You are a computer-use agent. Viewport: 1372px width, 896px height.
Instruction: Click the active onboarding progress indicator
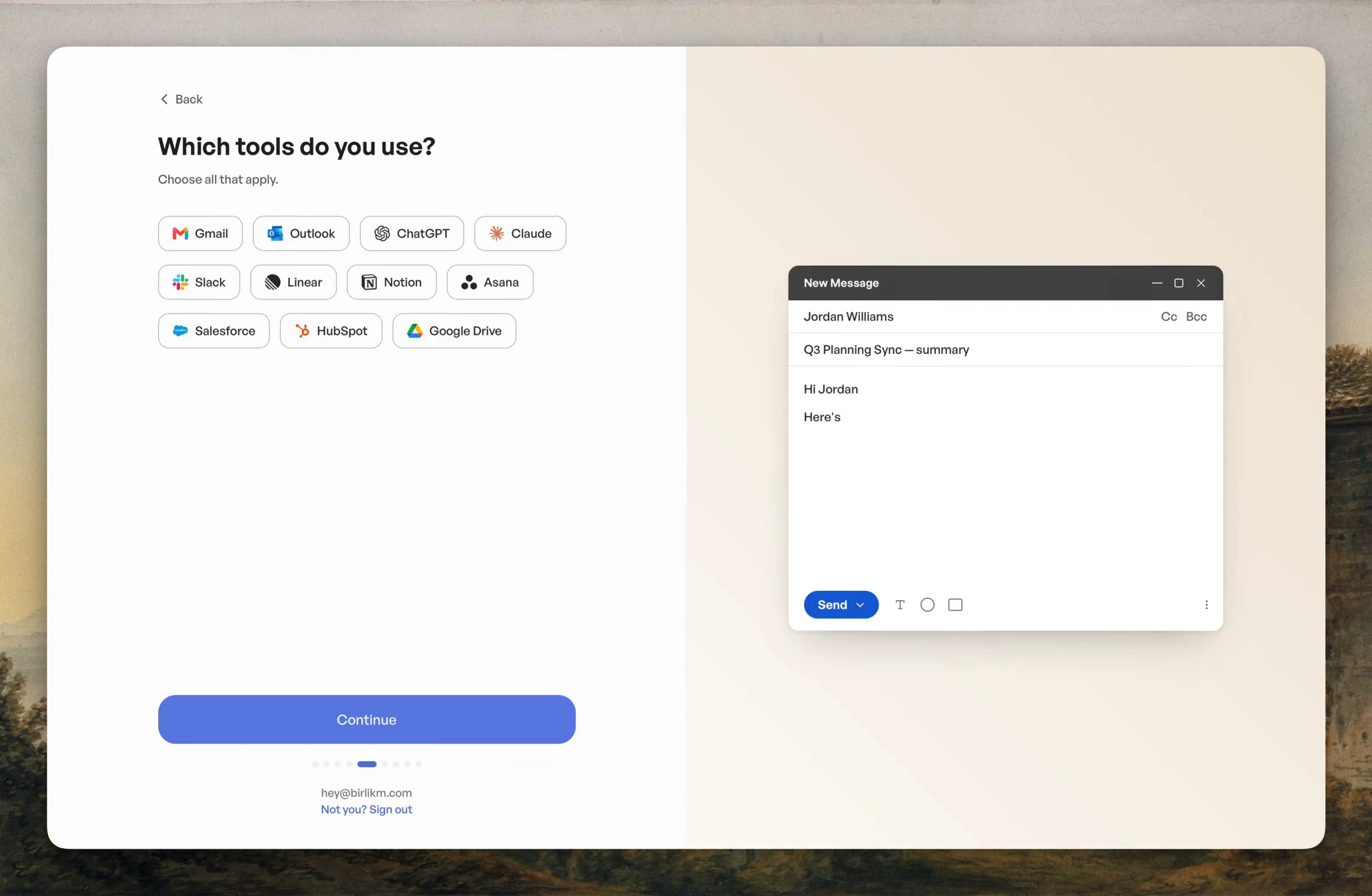tap(367, 764)
